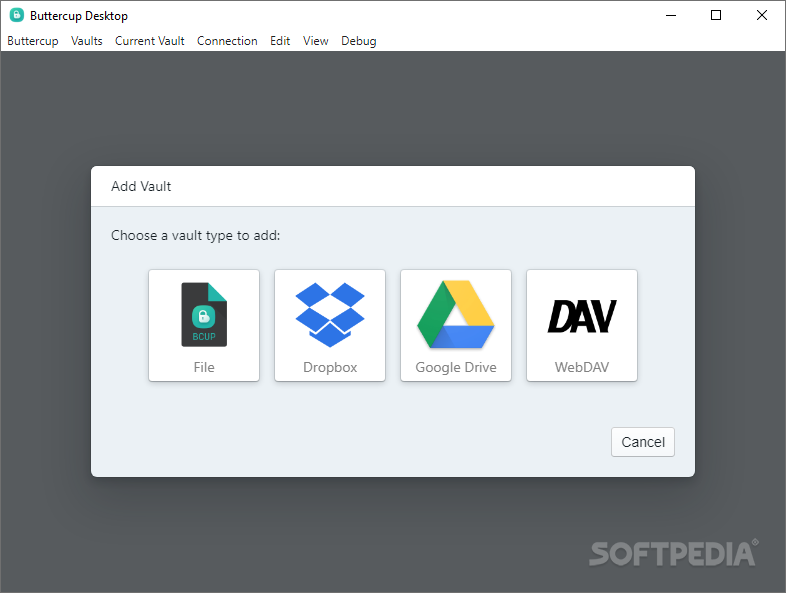Choose the BCUP File vault icon
Viewport: 786px width, 593px height.
tap(204, 315)
